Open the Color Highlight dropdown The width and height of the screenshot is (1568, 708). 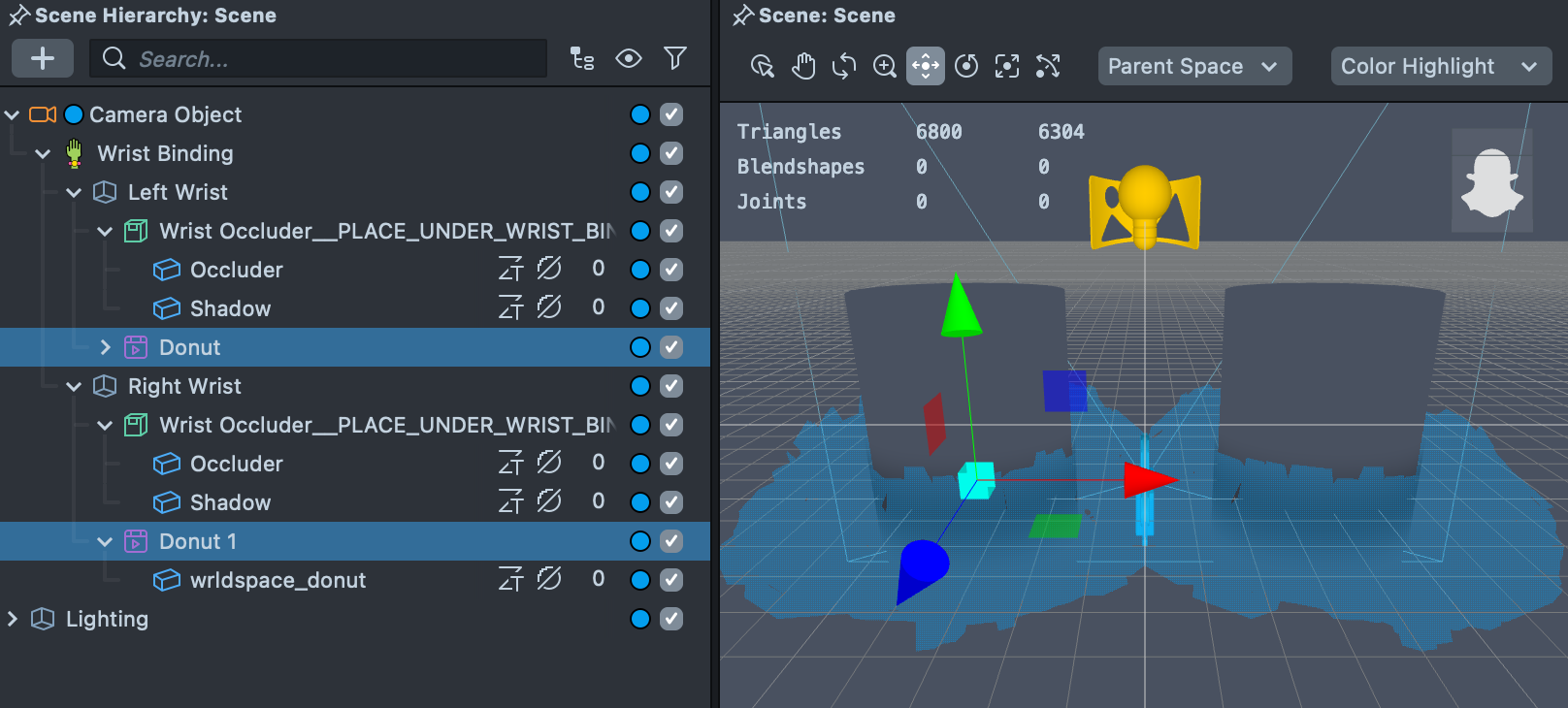point(1440,66)
